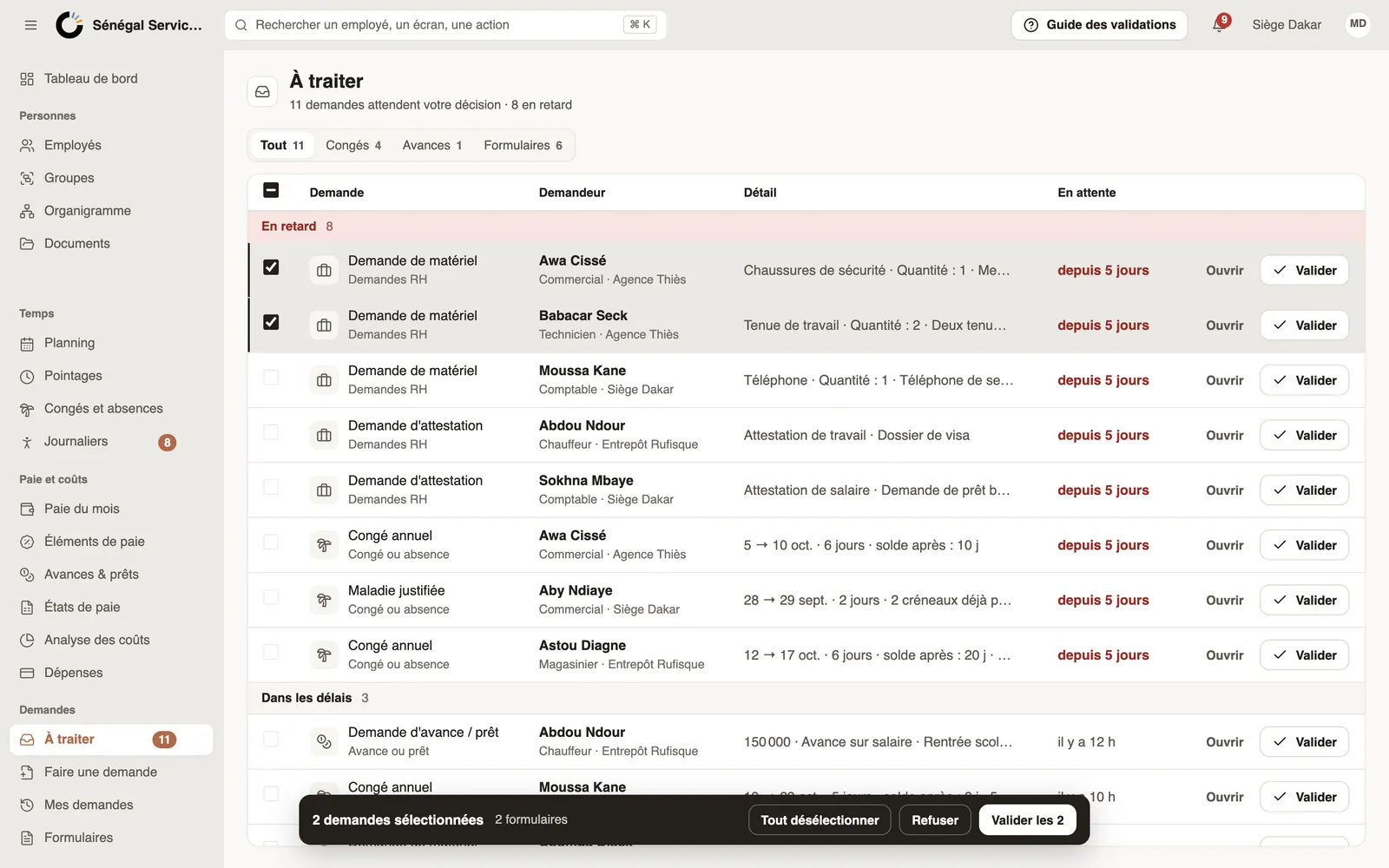Viewport: 1389px width, 868px height.
Task: Click briefcase icon in Sokhna Mbaye row
Action: point(324,490)
